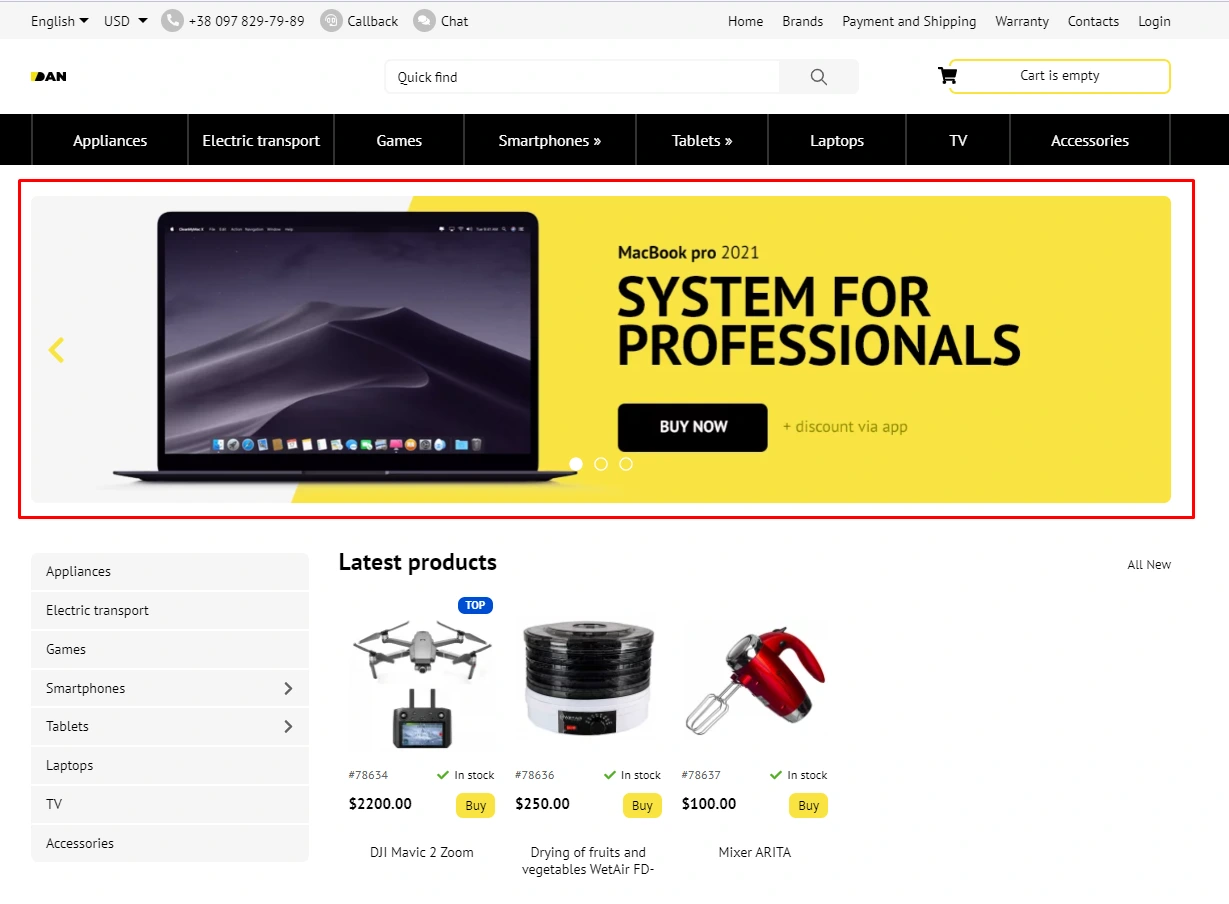This screenshot has width=1229, height=904.
Task: Click the phone icon beside the number
Action: 172,21
